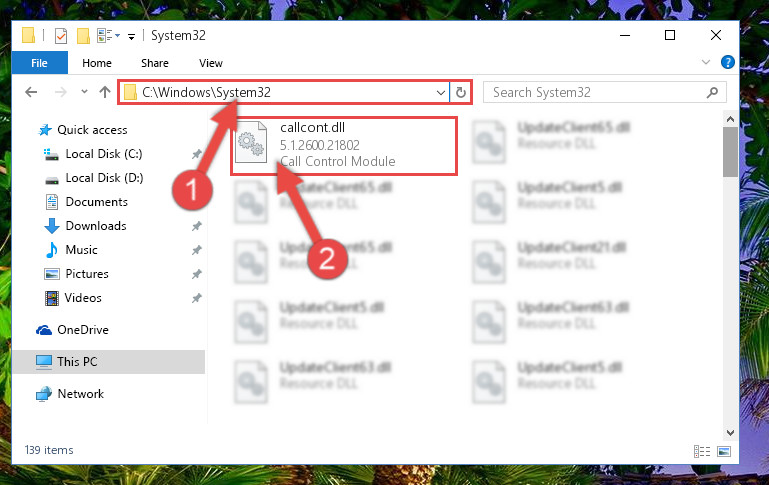Toggle pin beside Pictures folder
This screenshot has width=769, height=485.
(197, 274)
